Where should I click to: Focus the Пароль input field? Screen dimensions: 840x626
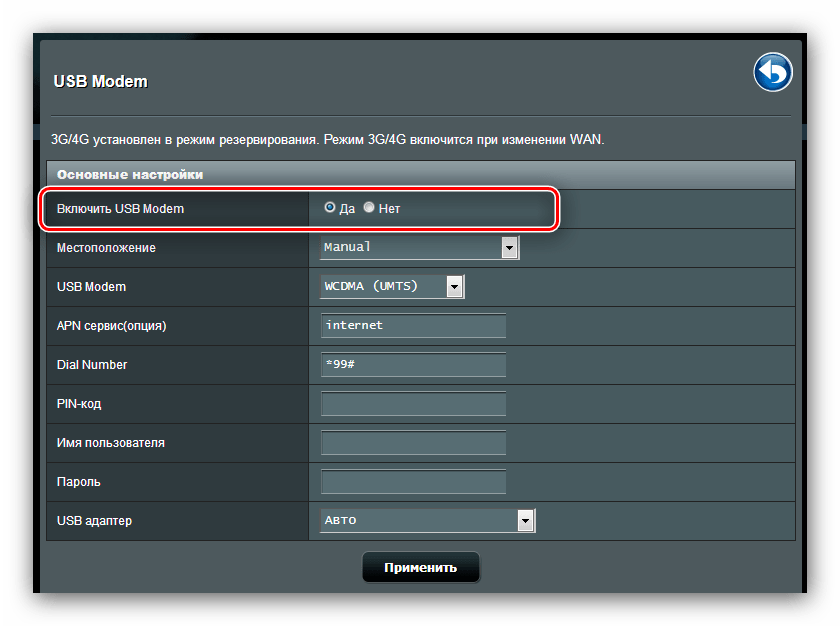pos(413,482)
